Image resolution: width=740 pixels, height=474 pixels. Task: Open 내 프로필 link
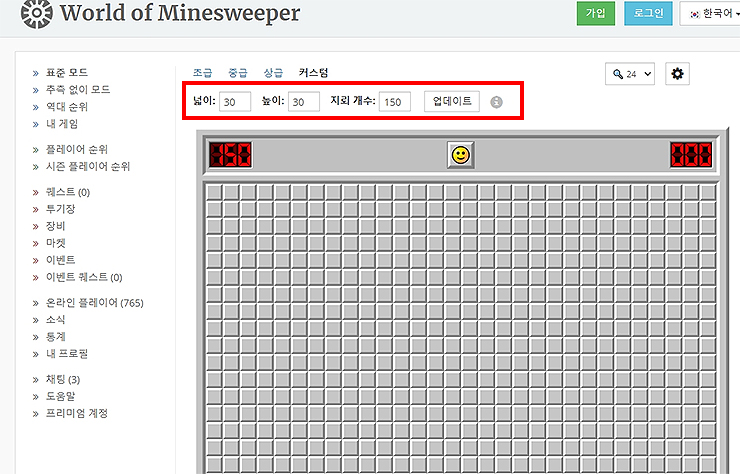click(x=67, y=354)
